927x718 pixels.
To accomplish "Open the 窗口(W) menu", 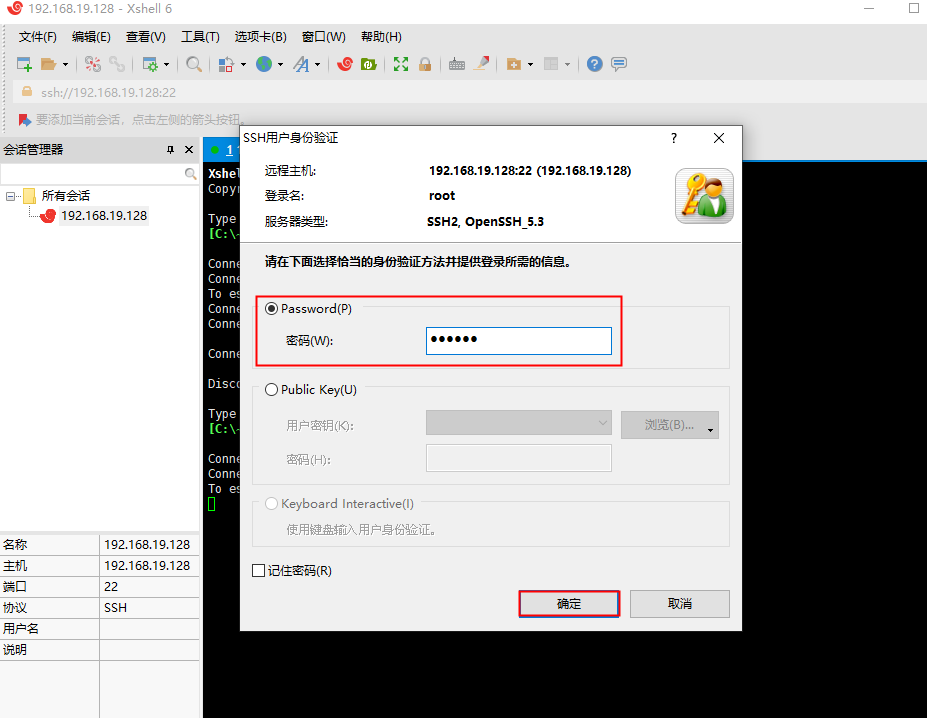I will [x=323, y=37].
